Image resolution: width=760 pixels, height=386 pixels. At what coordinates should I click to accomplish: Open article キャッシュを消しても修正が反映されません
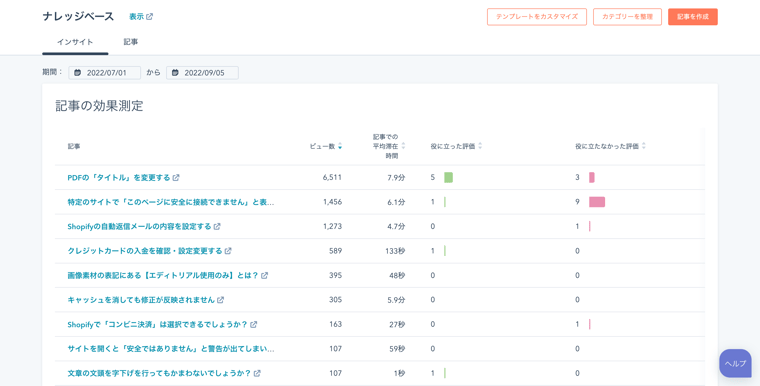[141, 300]
